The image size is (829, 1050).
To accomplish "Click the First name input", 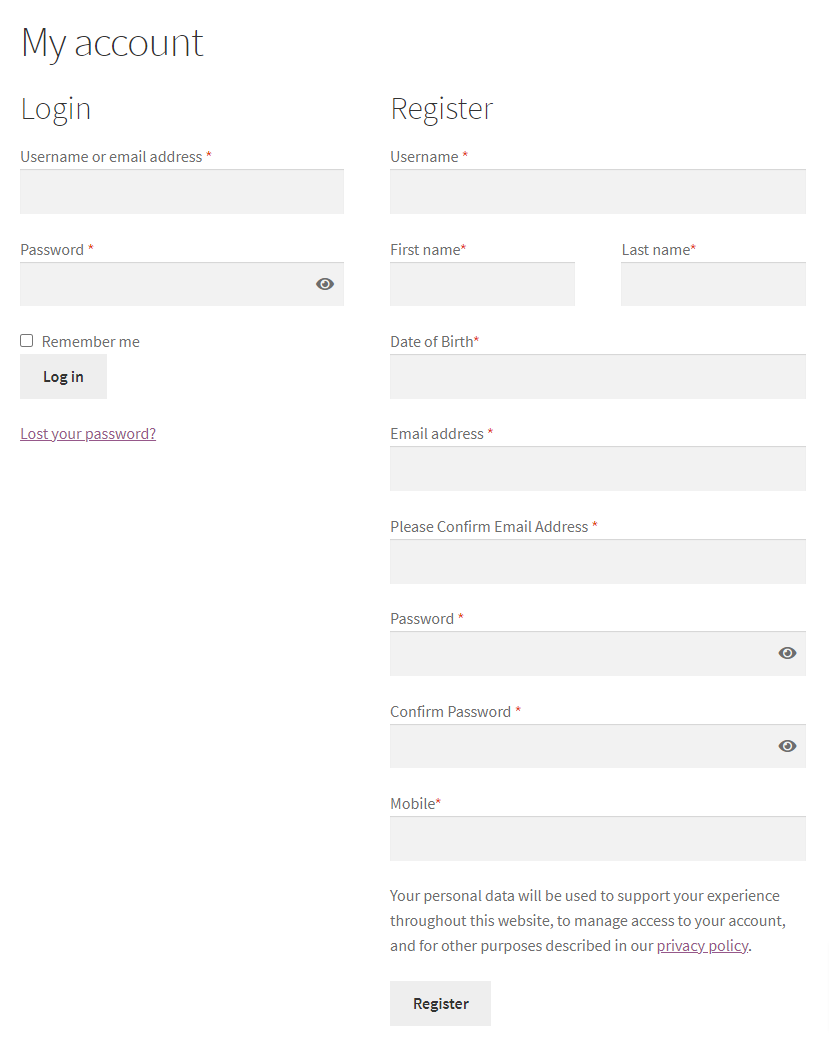I will pos(483,284).
